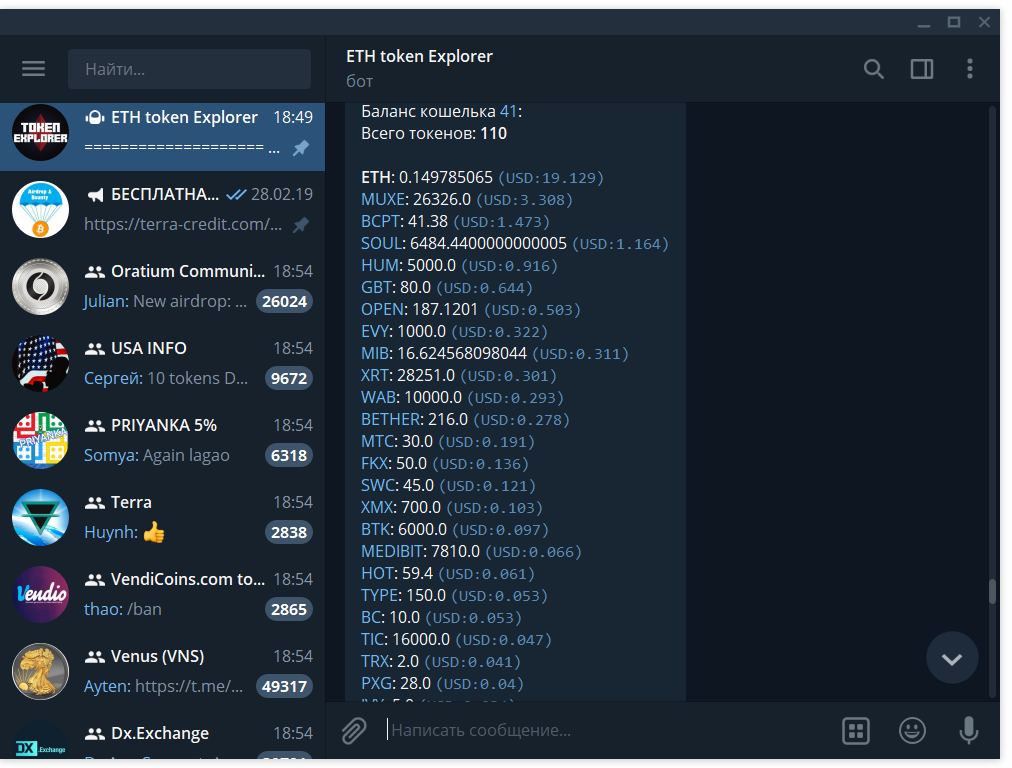This screenshot has height=768, width=1012.
Task: Open the PRIYANKA 5% group chat
Action: 163,440
